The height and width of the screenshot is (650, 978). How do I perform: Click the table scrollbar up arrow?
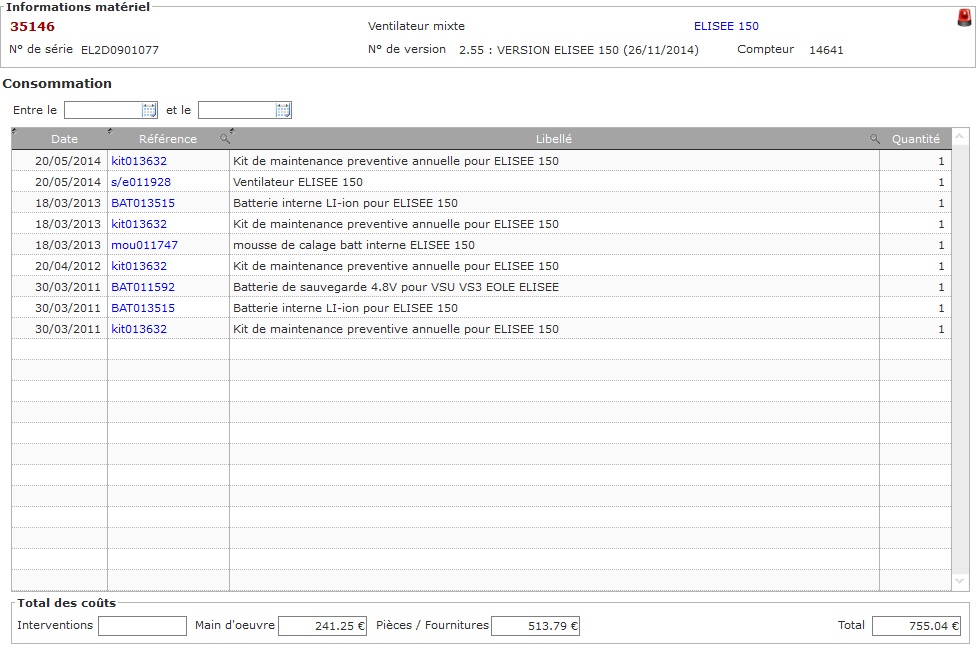[959, 135]
